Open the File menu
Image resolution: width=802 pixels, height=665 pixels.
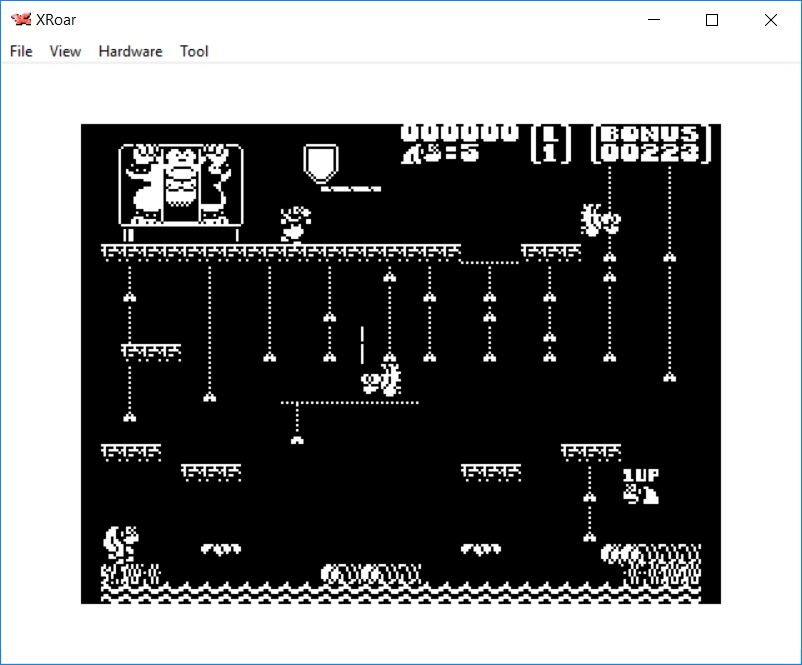click(21, 51)
